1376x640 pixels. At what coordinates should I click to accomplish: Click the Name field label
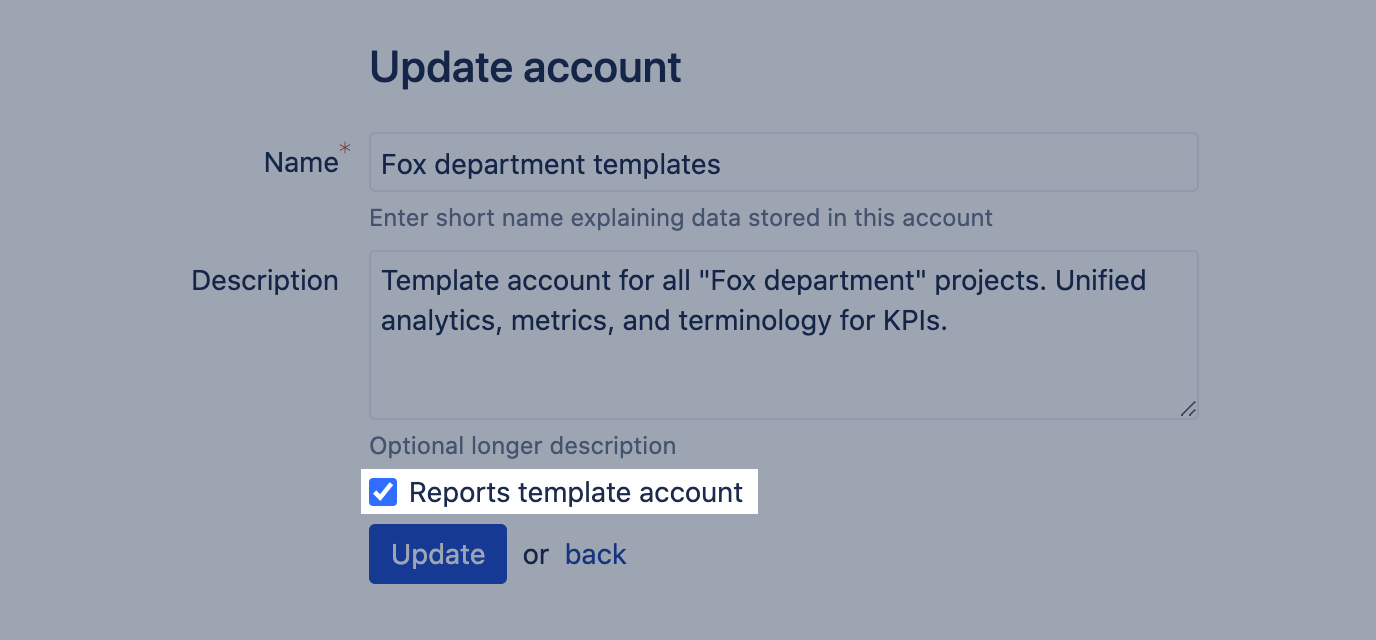300,163
